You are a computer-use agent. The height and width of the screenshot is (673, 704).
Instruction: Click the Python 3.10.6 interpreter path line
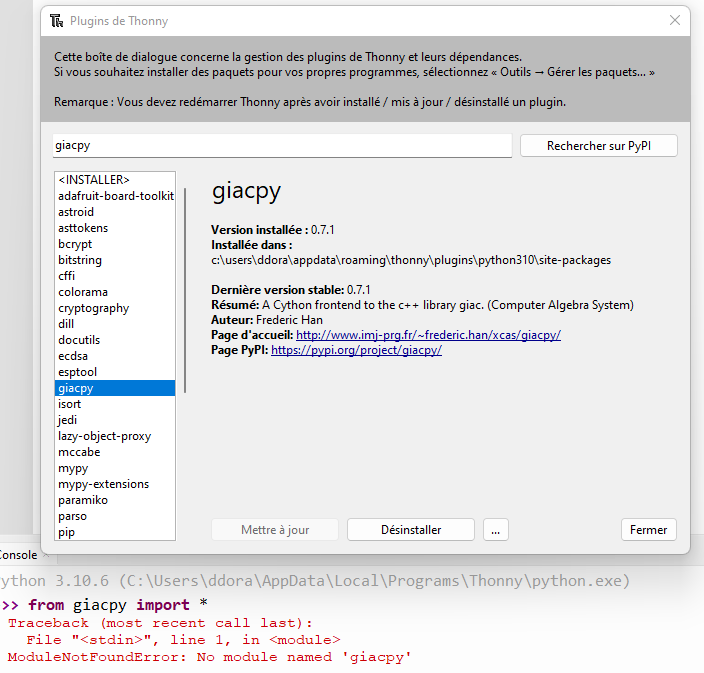pyautogui.click(x=315, y=581)
